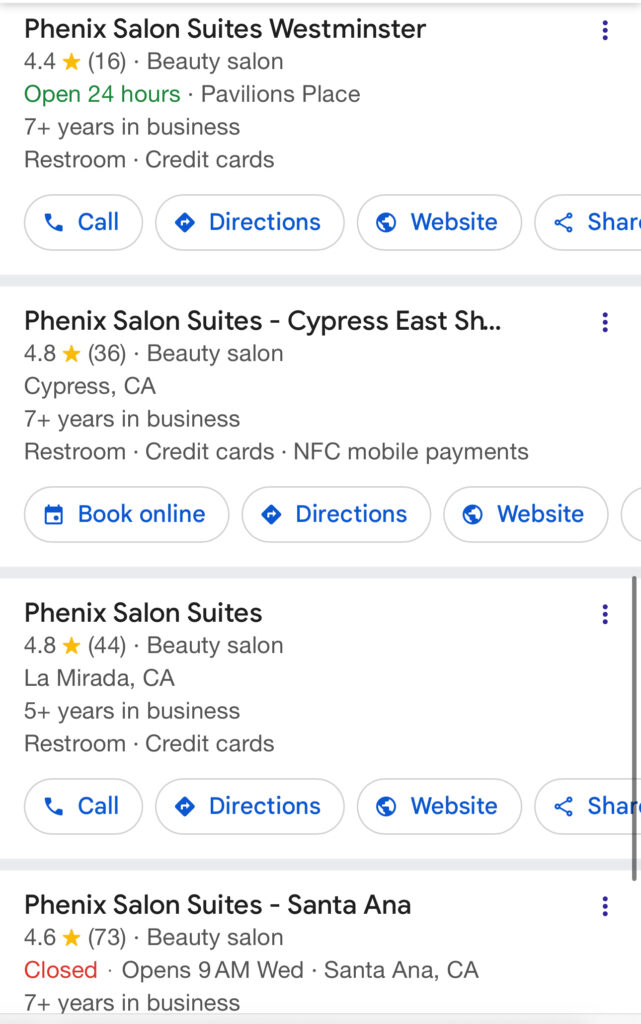The height and width of the screenshot is (1024, 641).
Task: Open the La Mirada salon website
Action: click(x=439, y=806)
